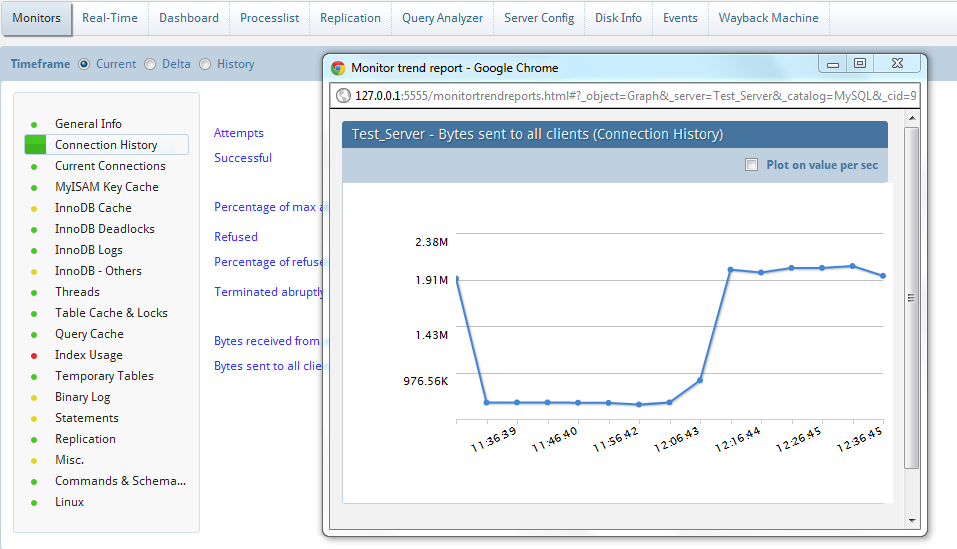
Task: Enable Plot on value per sec checkbox
Action: (x=751, y=165)
